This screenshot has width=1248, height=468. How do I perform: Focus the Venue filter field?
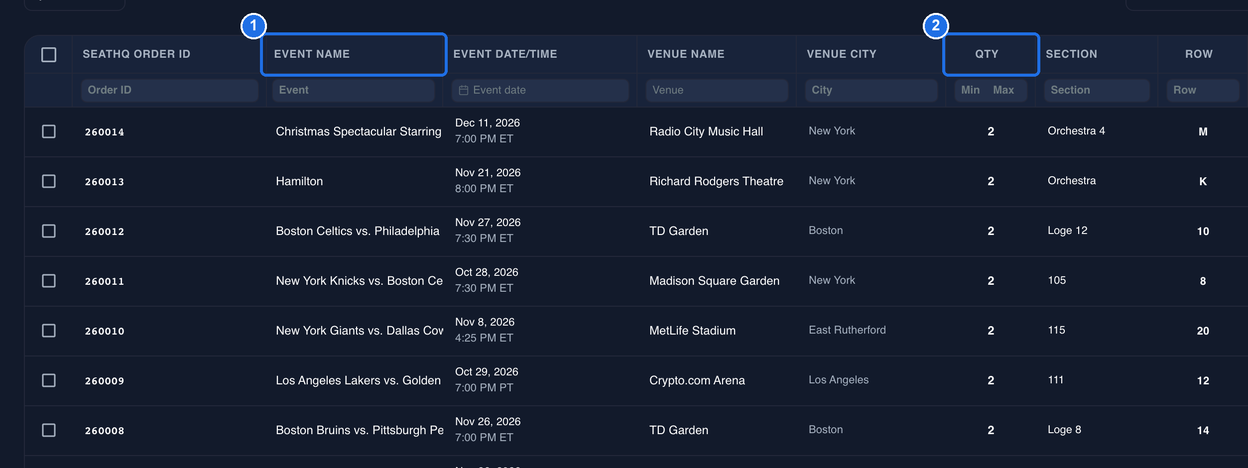(717, 90)
